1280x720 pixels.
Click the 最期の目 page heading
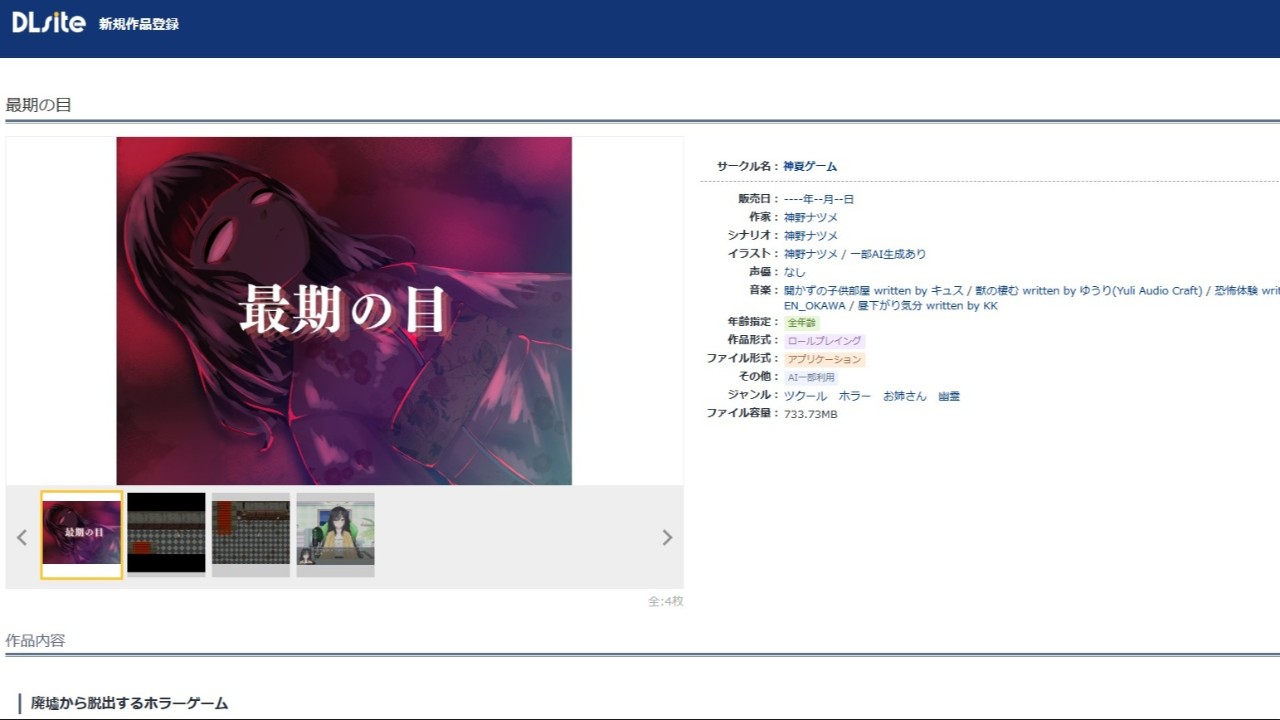coord(39,105)
